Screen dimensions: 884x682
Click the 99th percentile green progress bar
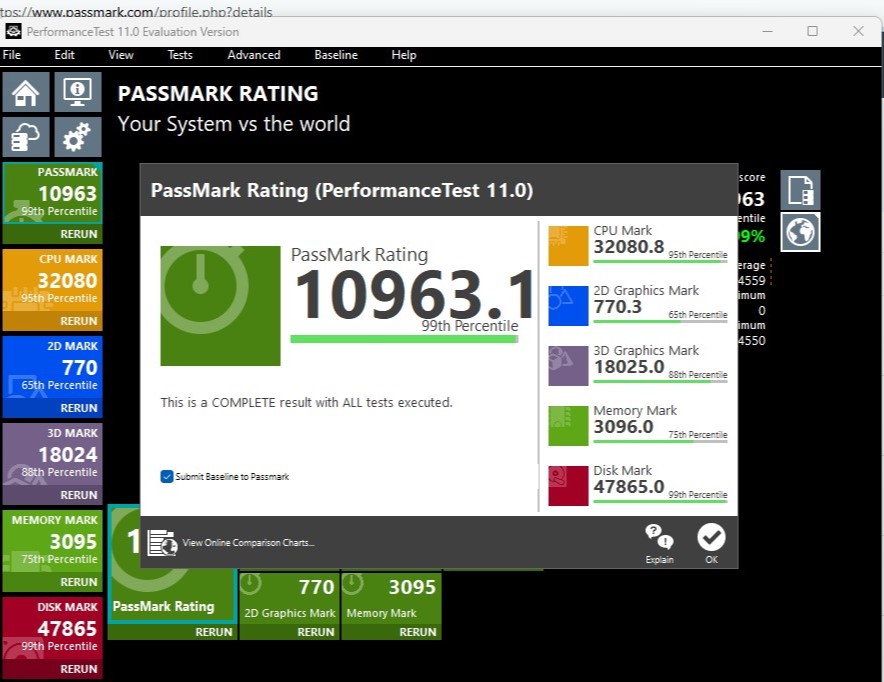tap(404, 339)
